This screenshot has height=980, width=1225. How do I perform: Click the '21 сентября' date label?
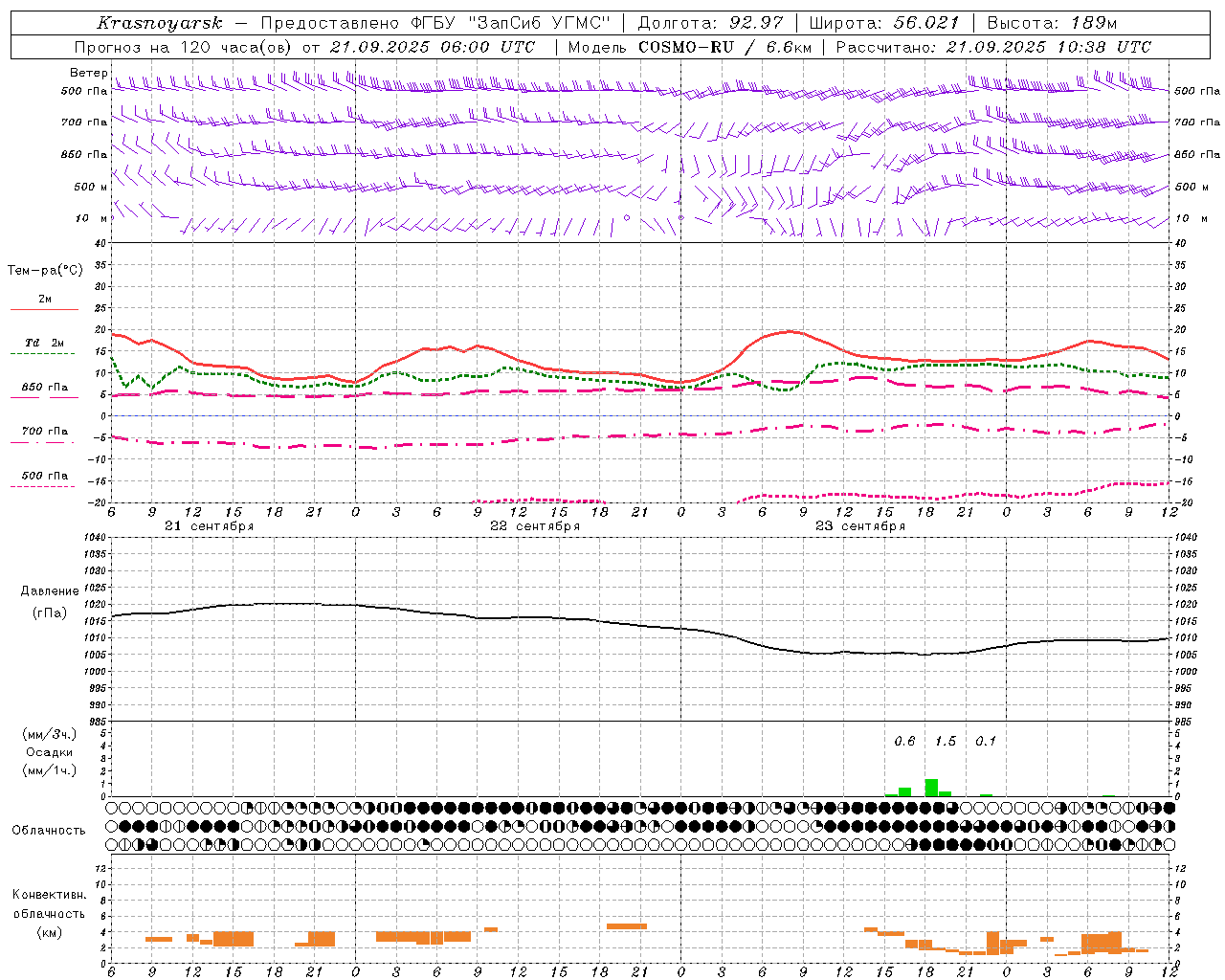click(x=209, y=526)
